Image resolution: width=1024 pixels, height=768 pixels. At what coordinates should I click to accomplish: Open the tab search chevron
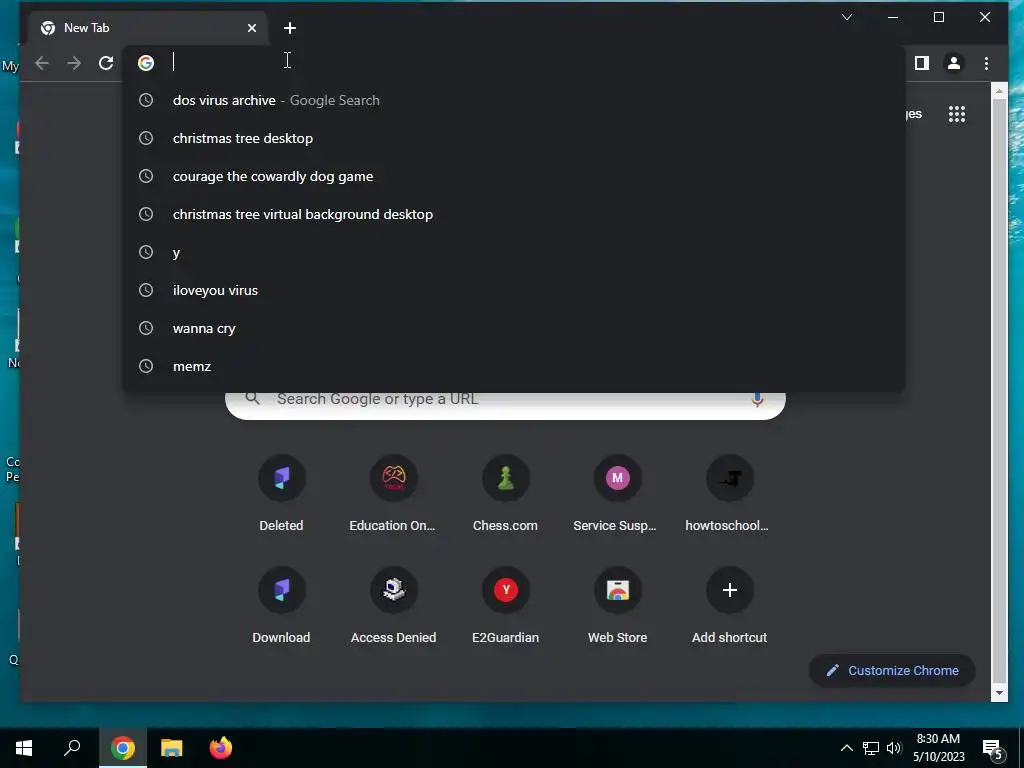(x=847, y=17)
